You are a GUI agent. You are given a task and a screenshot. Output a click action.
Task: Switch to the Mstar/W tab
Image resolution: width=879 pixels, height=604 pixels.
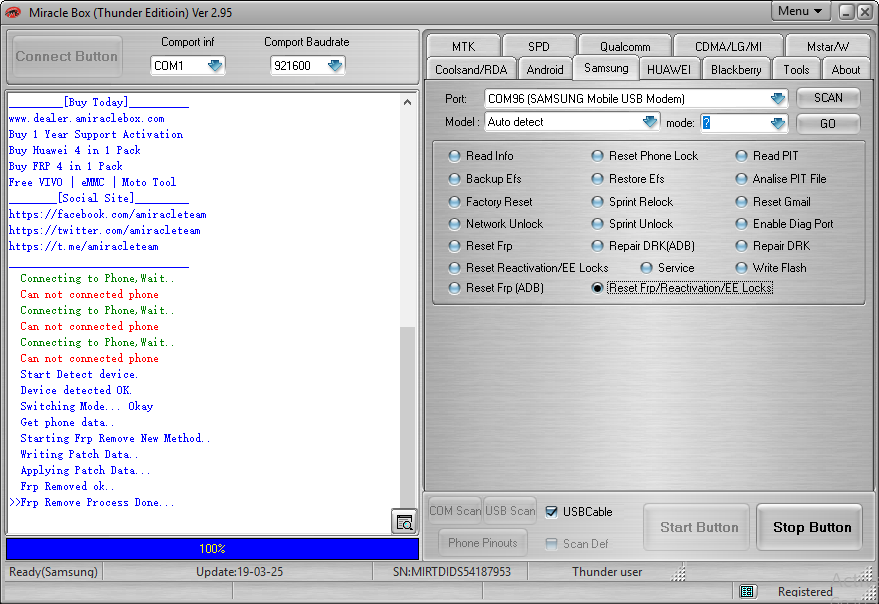828,46
